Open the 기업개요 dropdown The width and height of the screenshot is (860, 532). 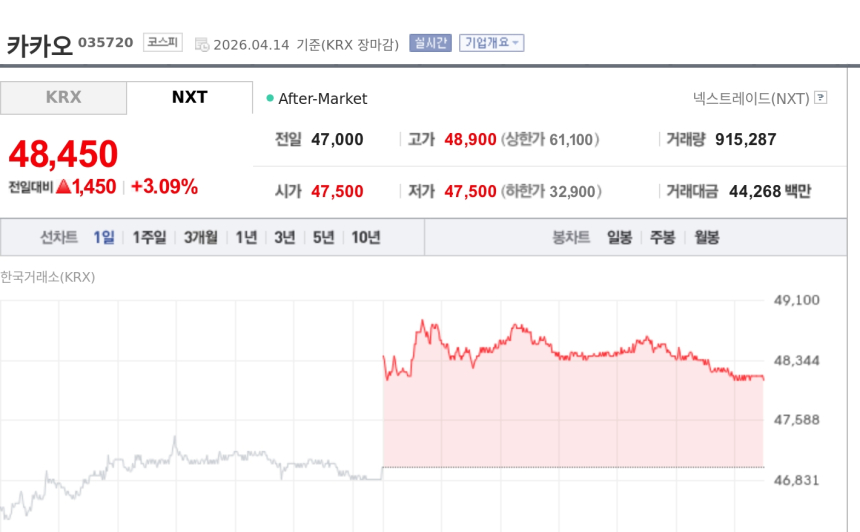click(491, 43)
